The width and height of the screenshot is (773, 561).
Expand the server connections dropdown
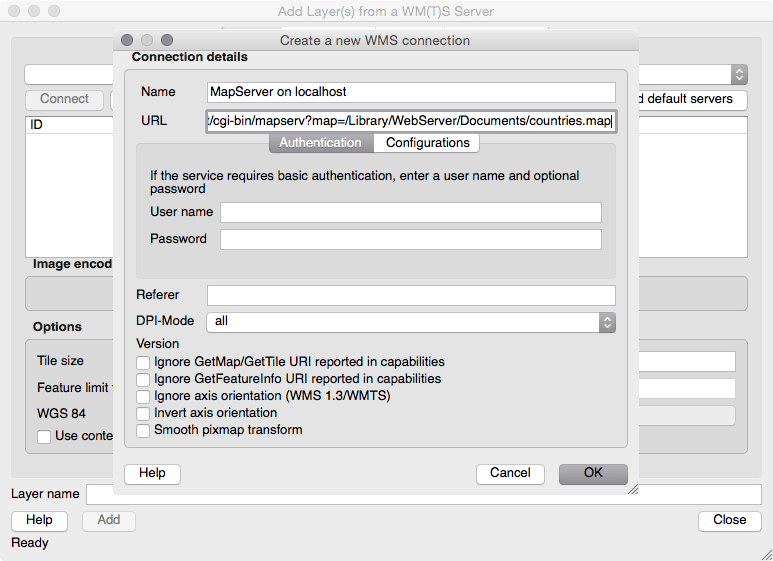coord(739,74)
